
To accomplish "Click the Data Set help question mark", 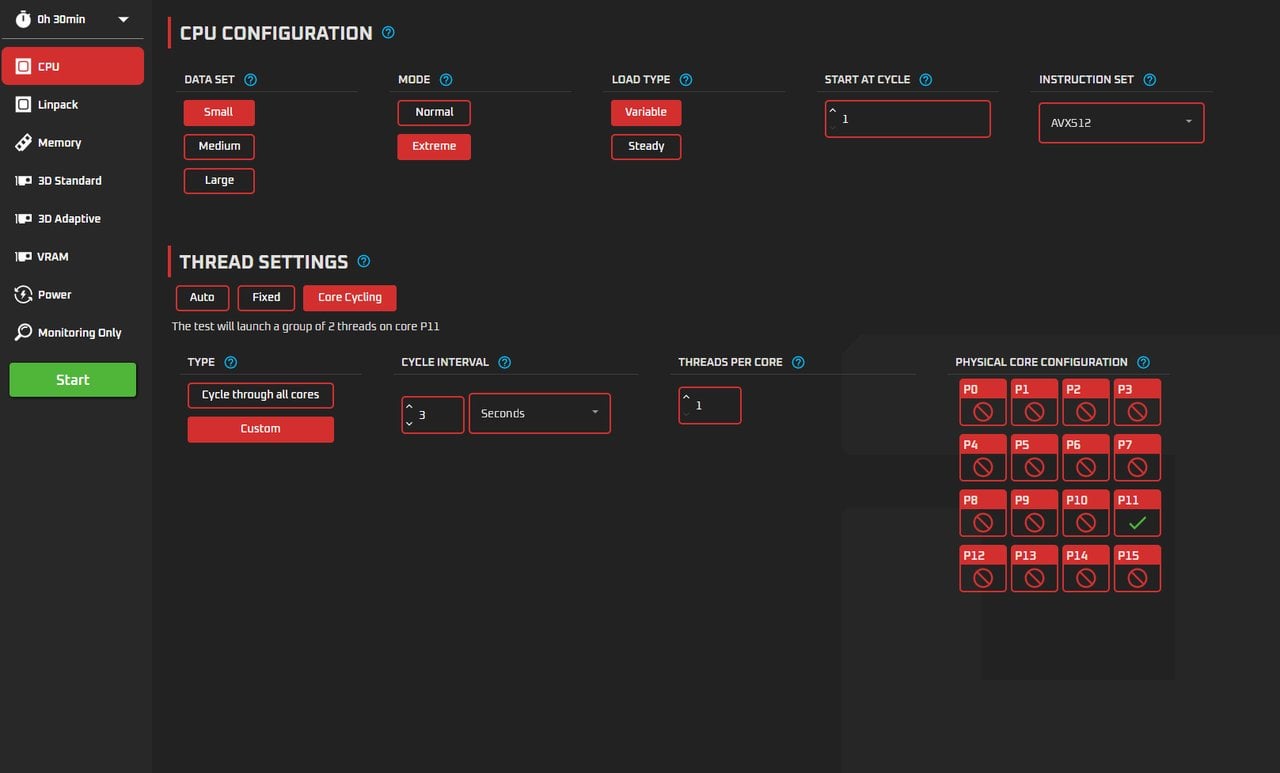I will tap(250, 80).
